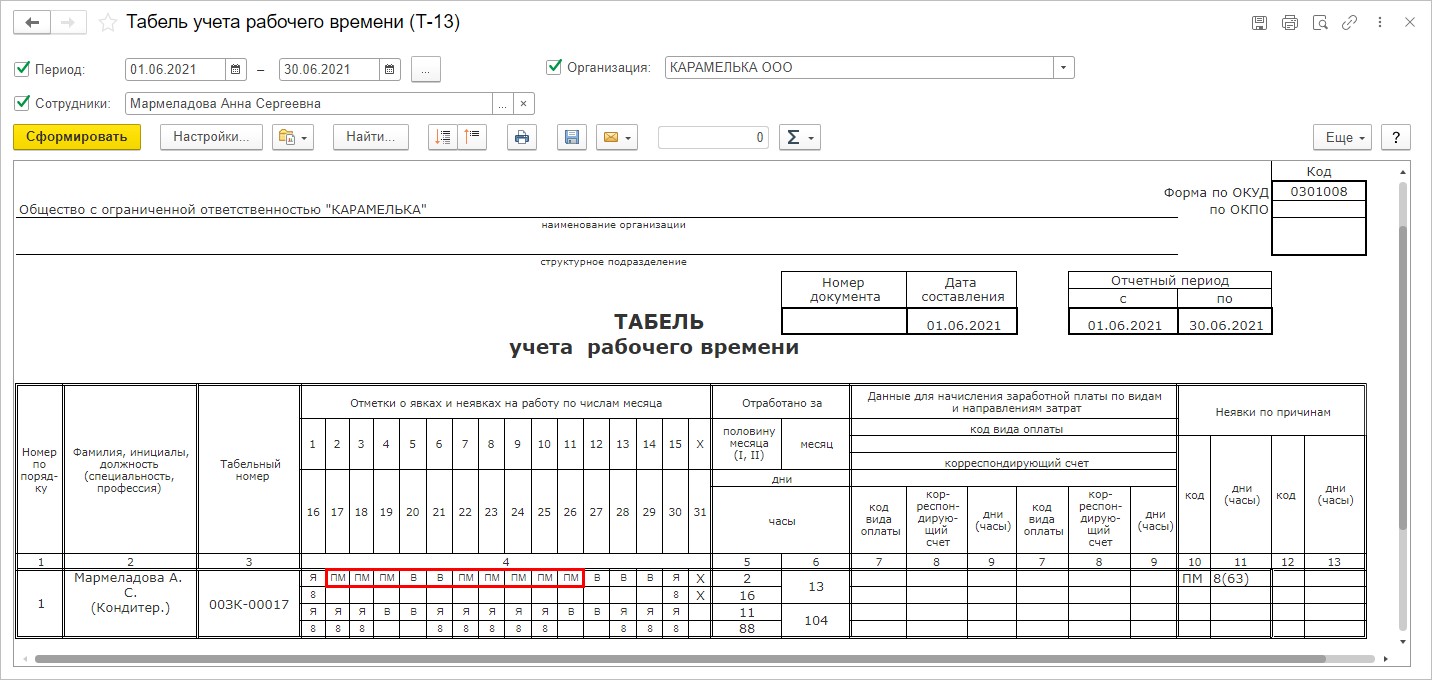Image resolution: width=1432 pixels, height=680 pixels.
Task: Save the report using the toolbar floppy icon
Action: [x=572, y=138]
